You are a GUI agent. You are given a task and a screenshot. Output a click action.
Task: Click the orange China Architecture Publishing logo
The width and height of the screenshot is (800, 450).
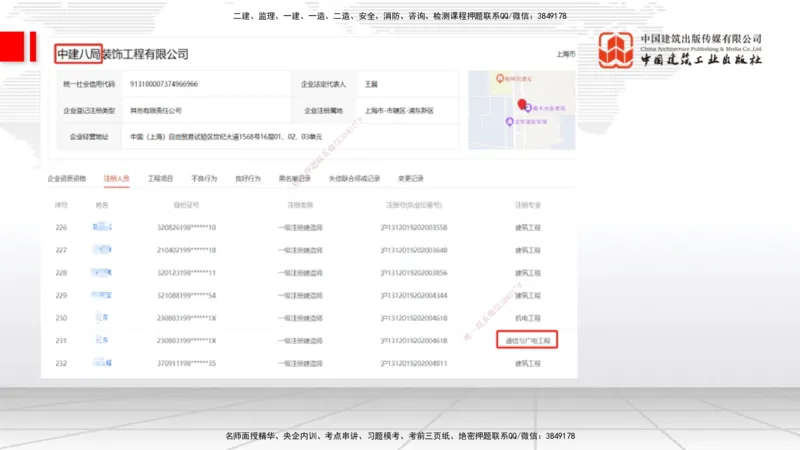click(616, 49)
